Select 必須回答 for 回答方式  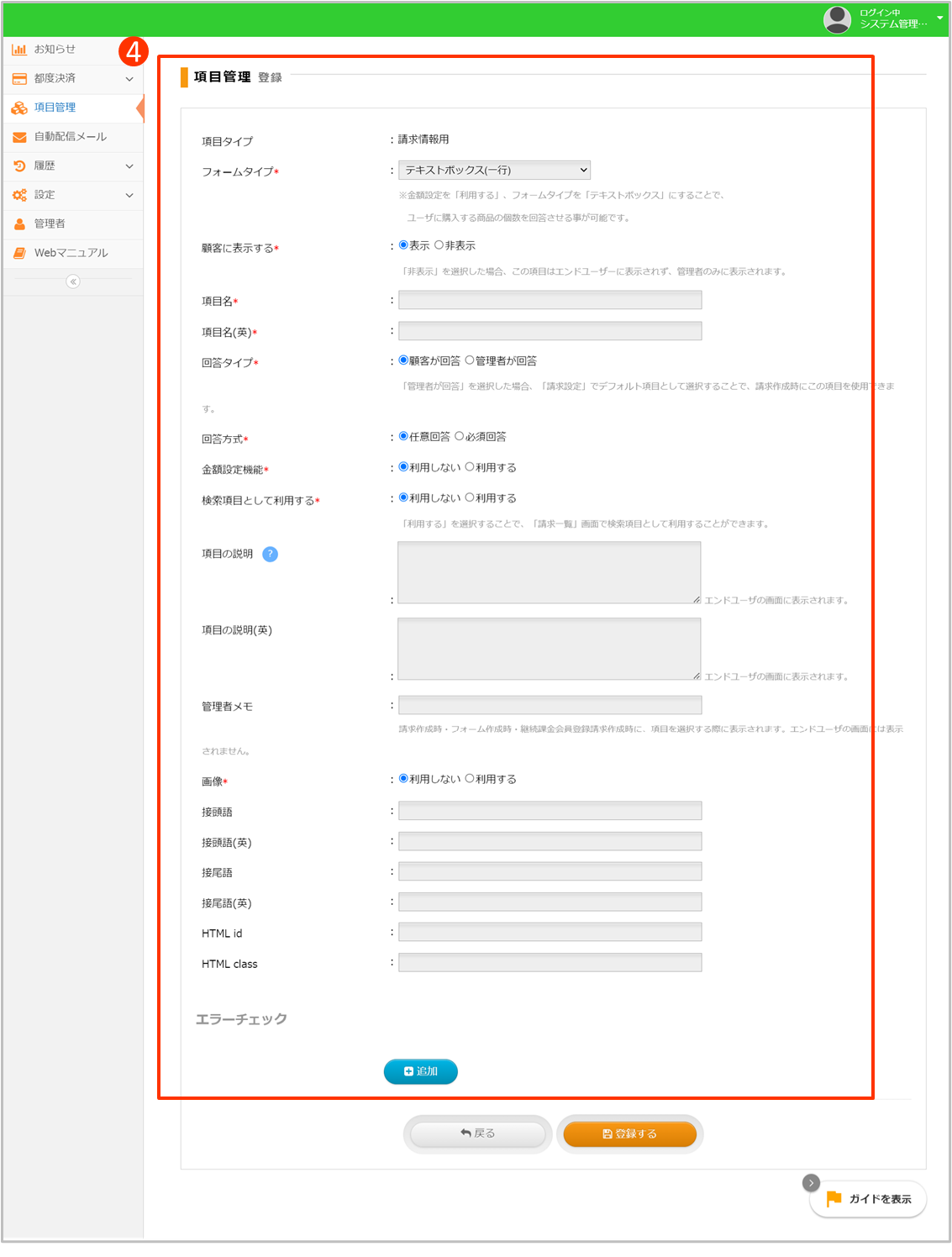coord(459,436)
